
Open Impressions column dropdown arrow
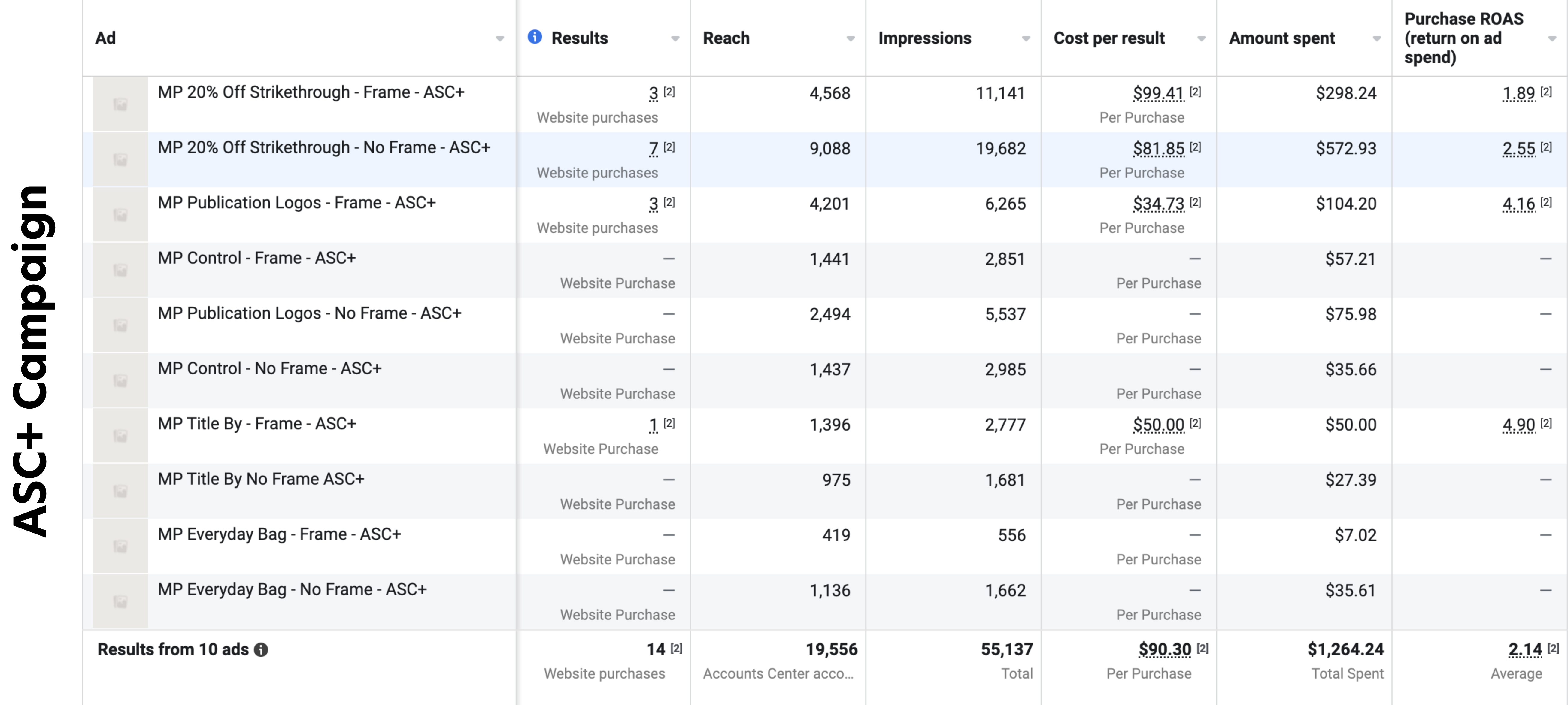1026,38
